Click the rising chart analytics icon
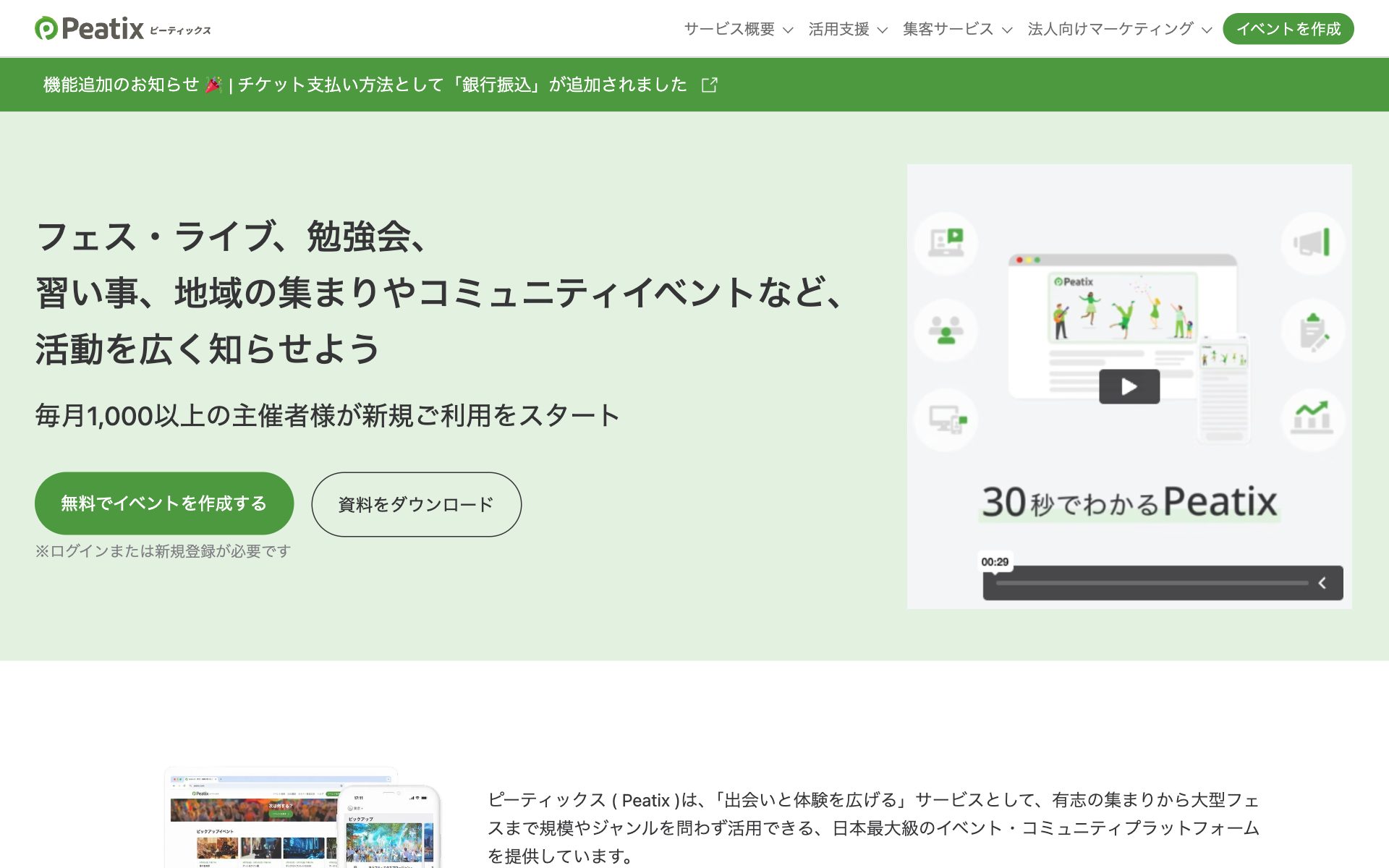Image resolution: width=1389 pixels, height=868 pixels. (1312, 420)
